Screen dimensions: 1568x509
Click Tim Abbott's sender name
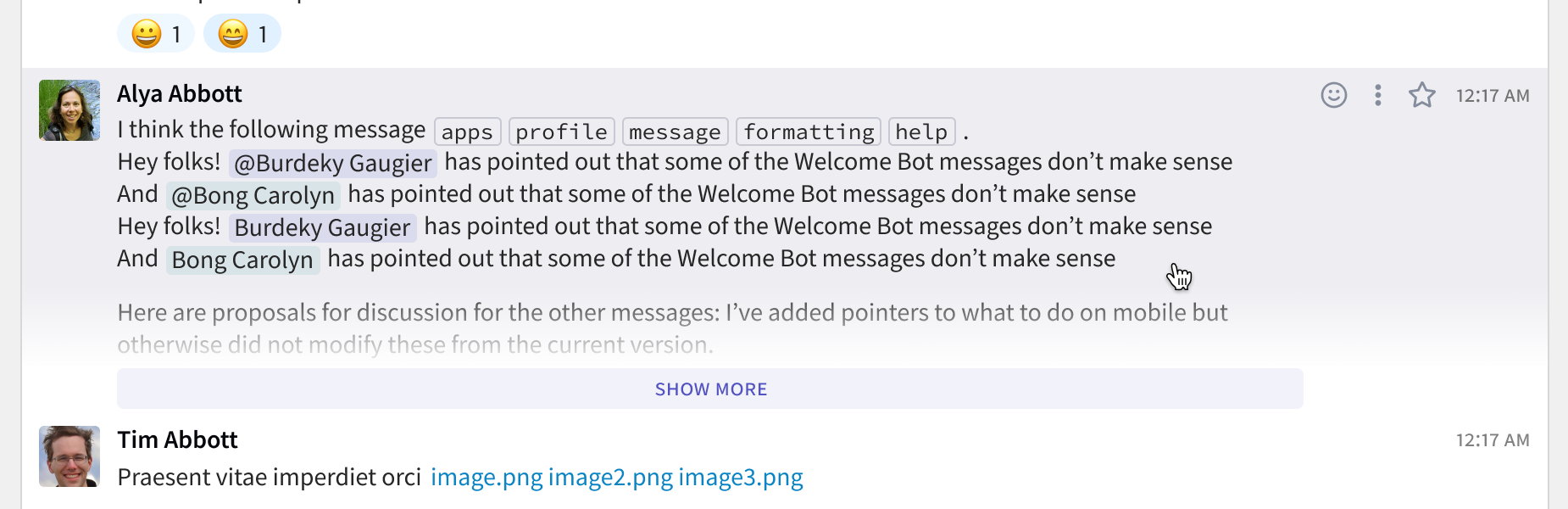tap(176, 439)
